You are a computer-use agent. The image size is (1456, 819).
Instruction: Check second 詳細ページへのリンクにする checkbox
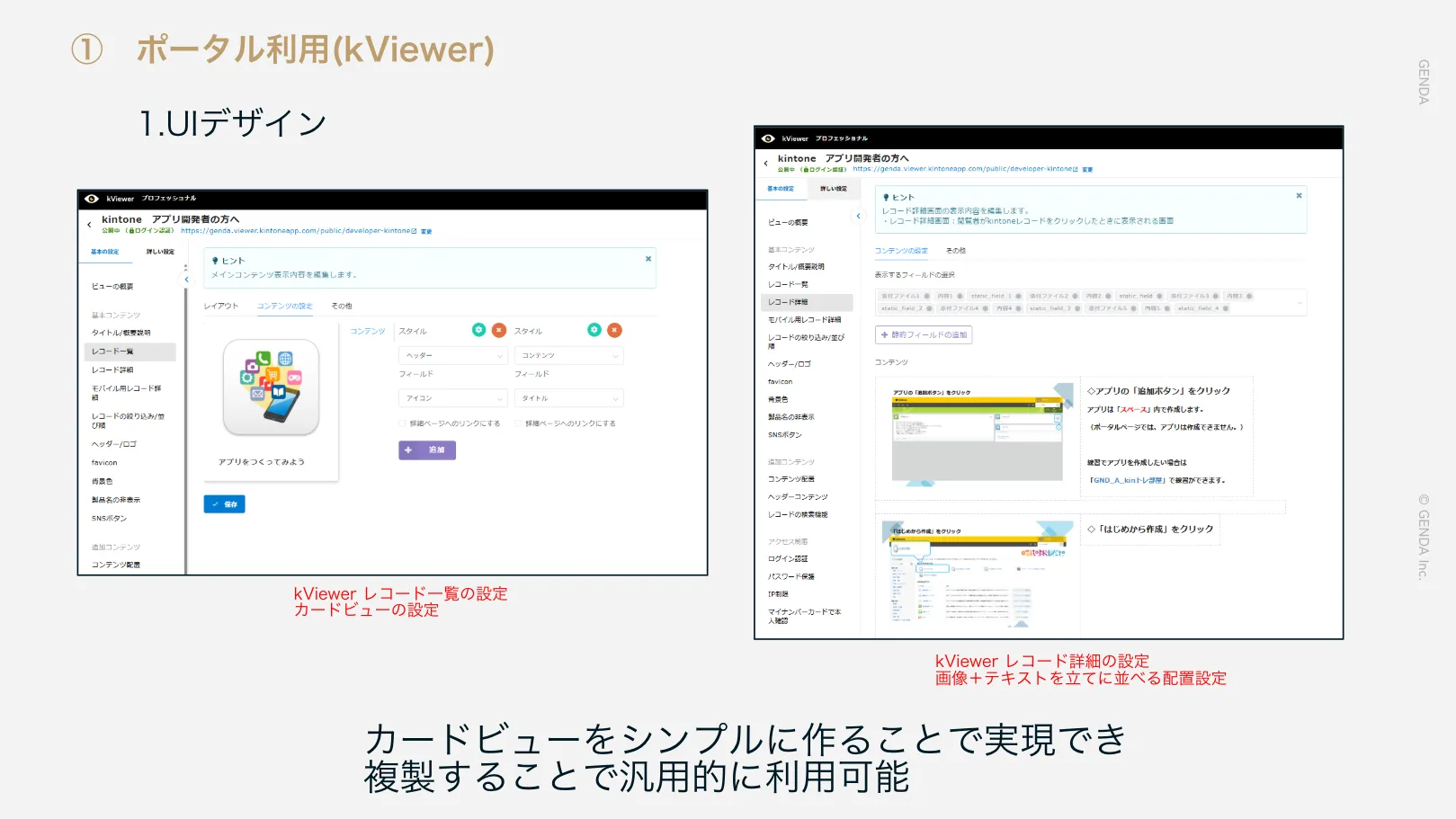click(x=518, y=423)
